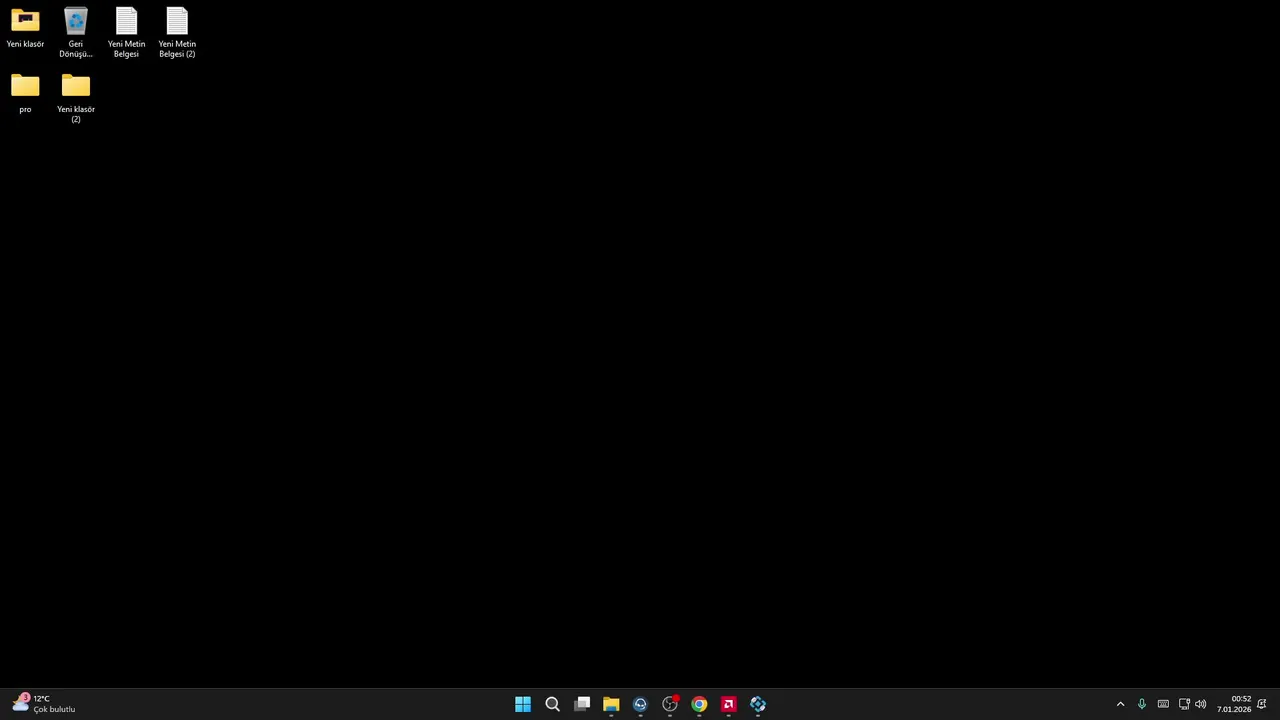This screenshot has width=1280, height=720.
Task: Expand the hidden system tray icons
Action: point(1120,704)
